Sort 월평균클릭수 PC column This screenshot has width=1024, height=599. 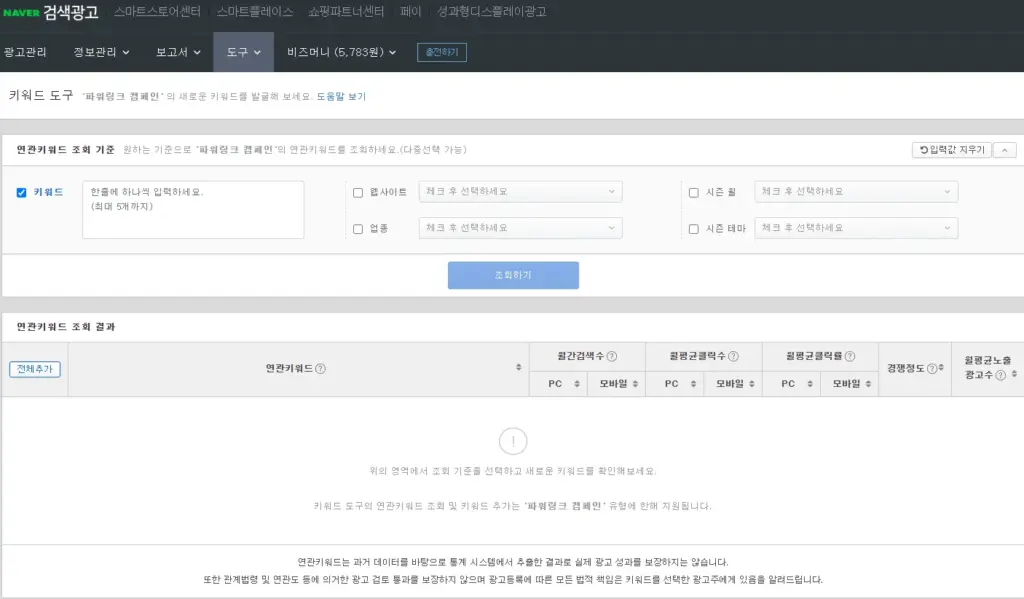693,383
